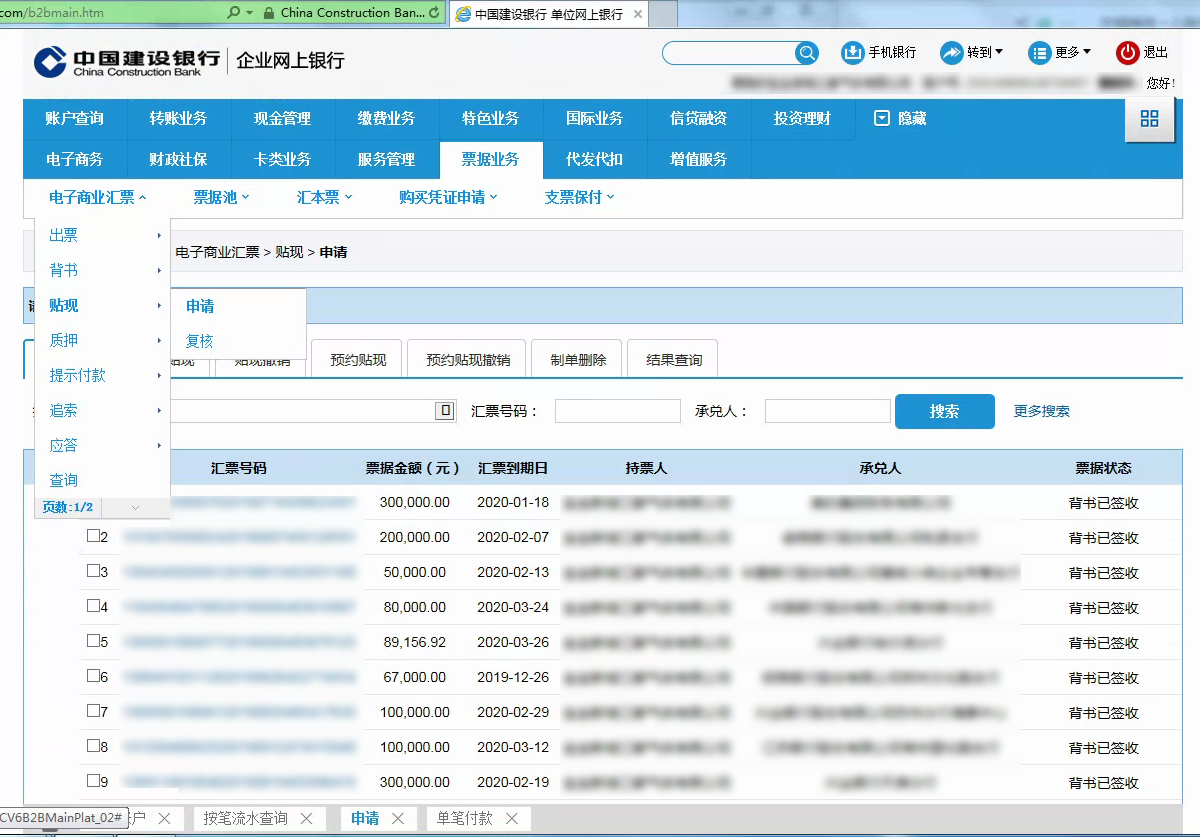Click the red 退出 power icon
The image size is (1200, 837).
click(1128, 52)
